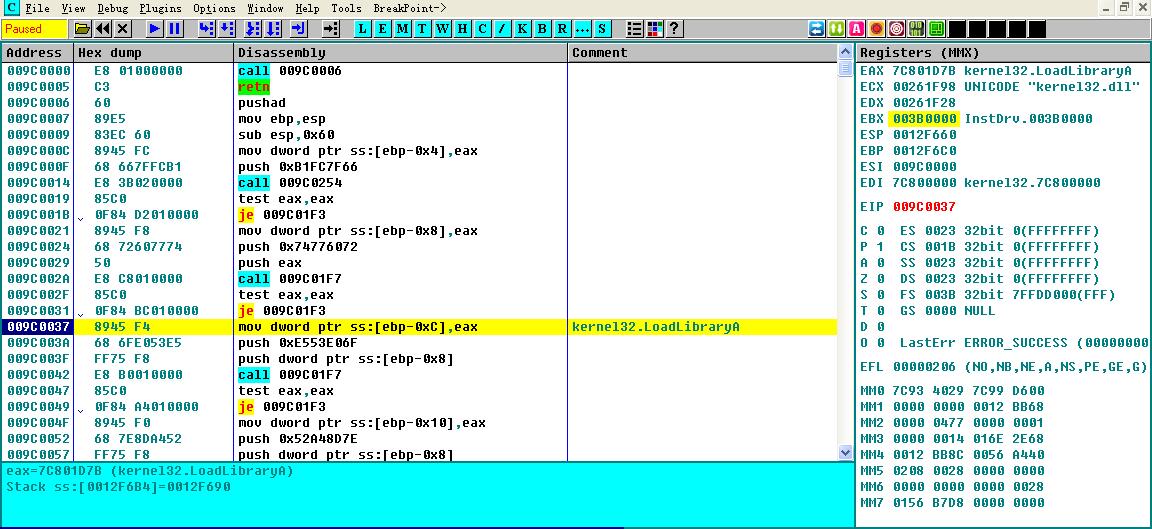The image size is (1152, 529).
Task: Show Run trace via ellipsis button
Action: (581, 29)
